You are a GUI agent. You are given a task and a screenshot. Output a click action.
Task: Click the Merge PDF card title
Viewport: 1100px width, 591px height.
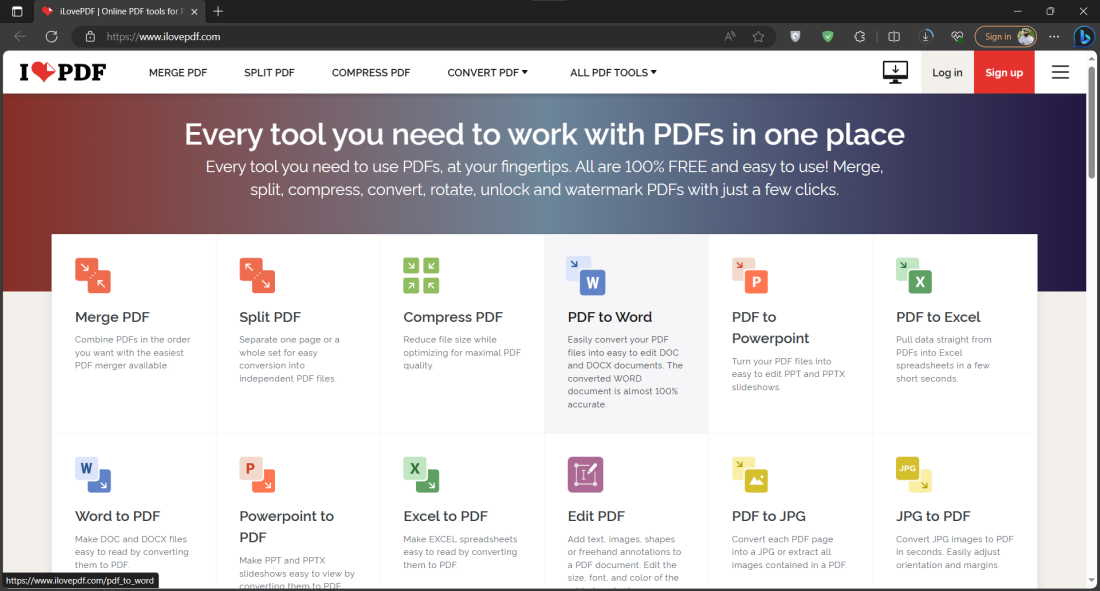pyautogui.click(x=112, y=317)
